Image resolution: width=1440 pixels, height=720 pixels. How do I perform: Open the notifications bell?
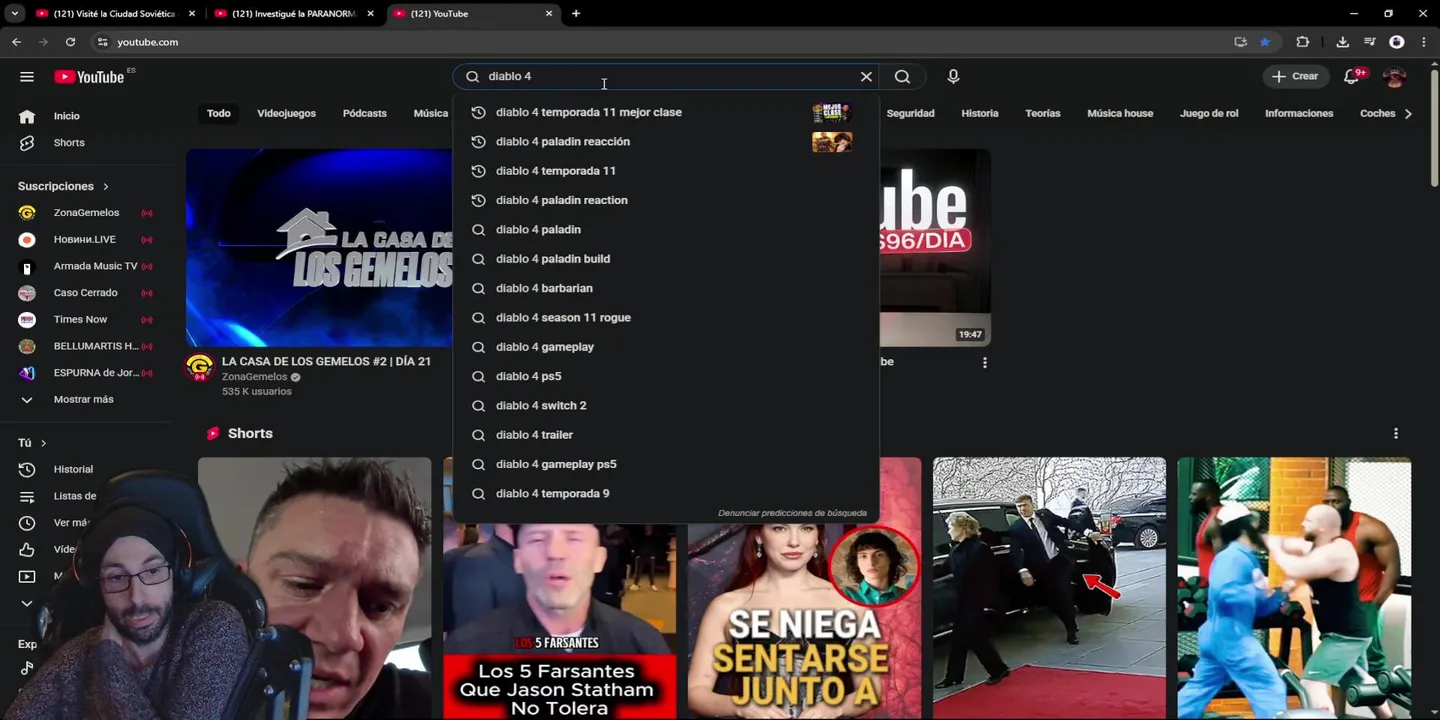click(1351, 77)
